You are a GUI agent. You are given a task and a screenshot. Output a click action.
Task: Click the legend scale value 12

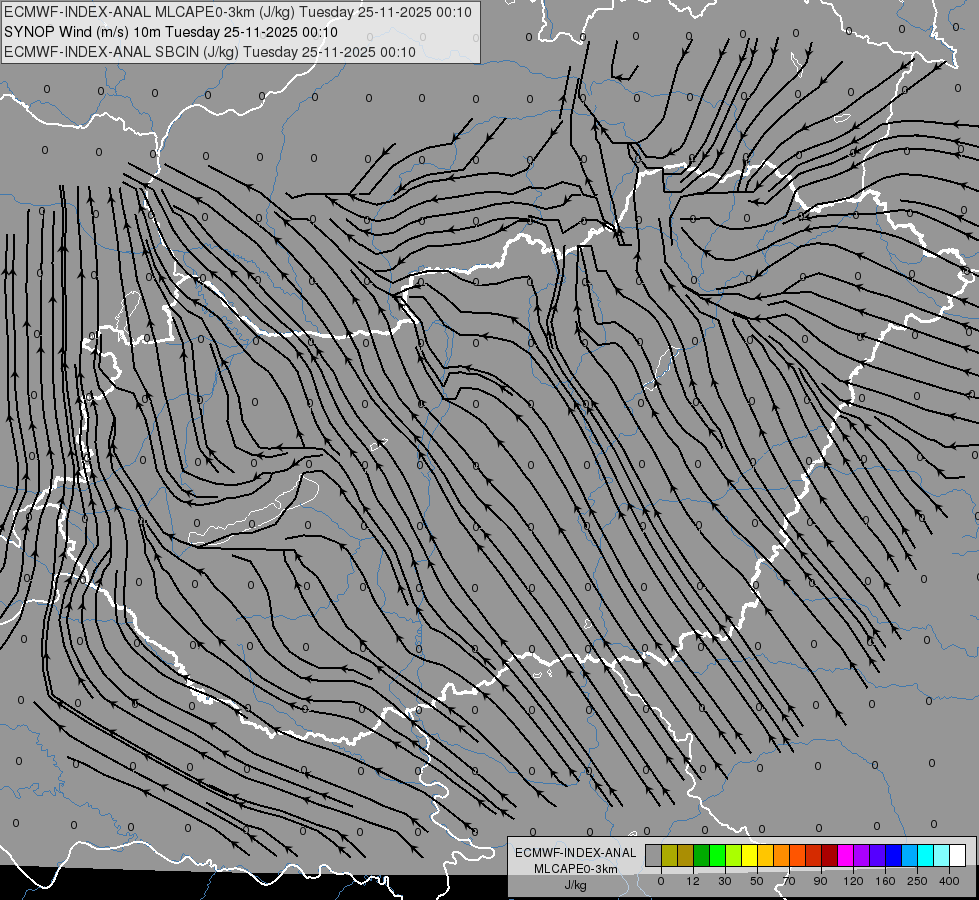point(693,881)
